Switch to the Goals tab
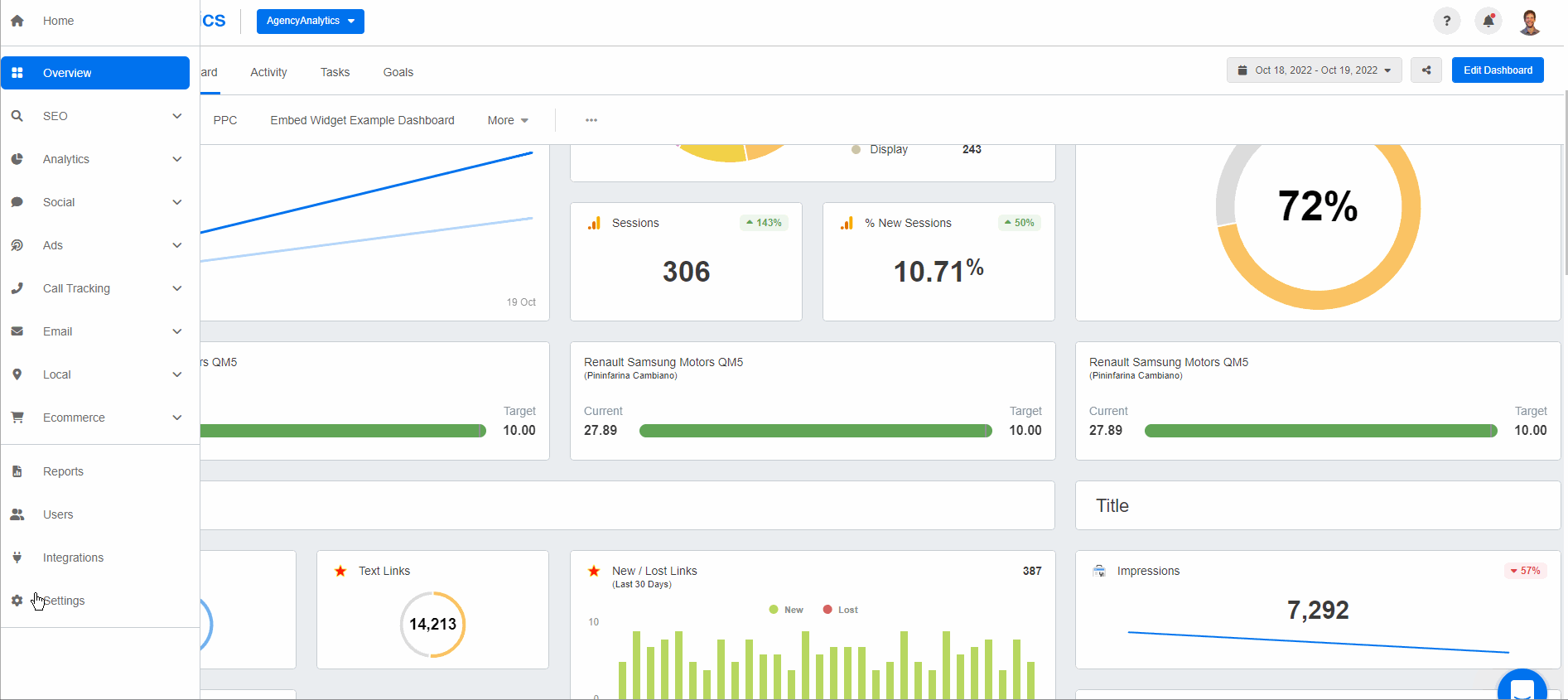1568x700 pixels. click(x=398, y=72)
